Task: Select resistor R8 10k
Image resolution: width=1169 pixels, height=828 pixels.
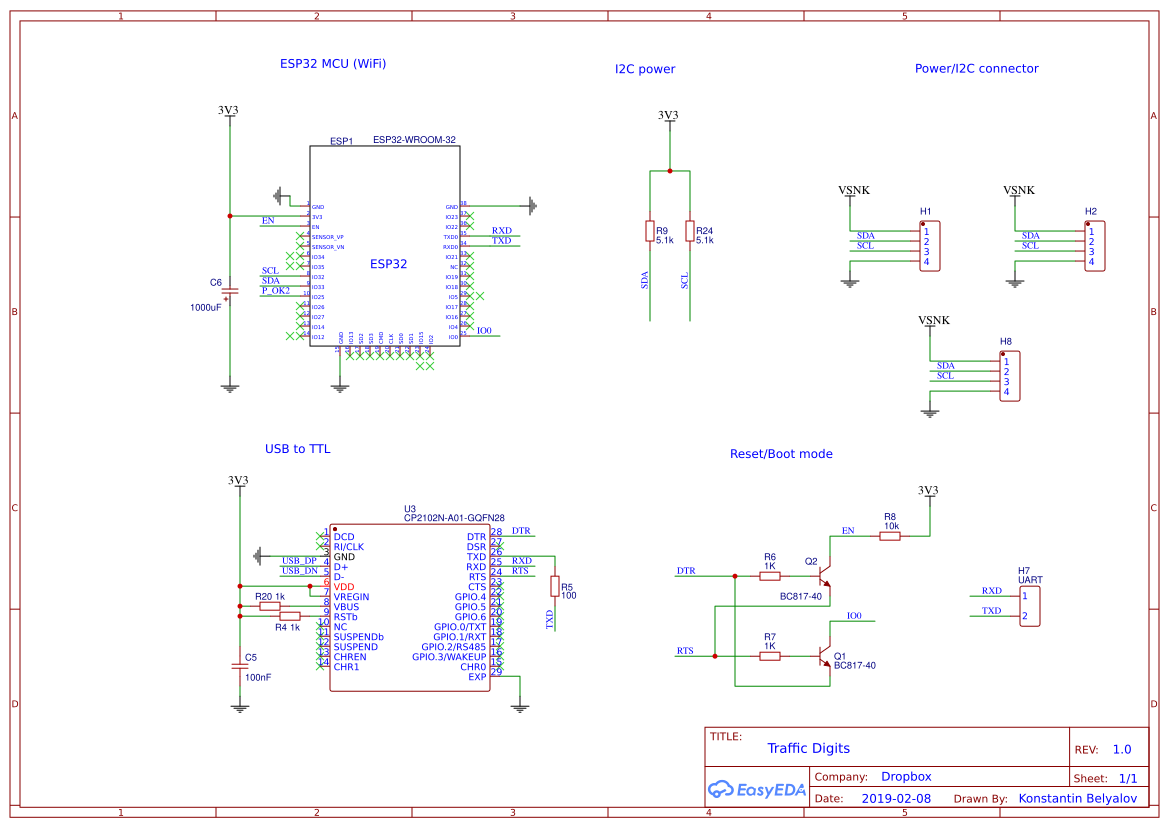Action: (x=890, y=537)
